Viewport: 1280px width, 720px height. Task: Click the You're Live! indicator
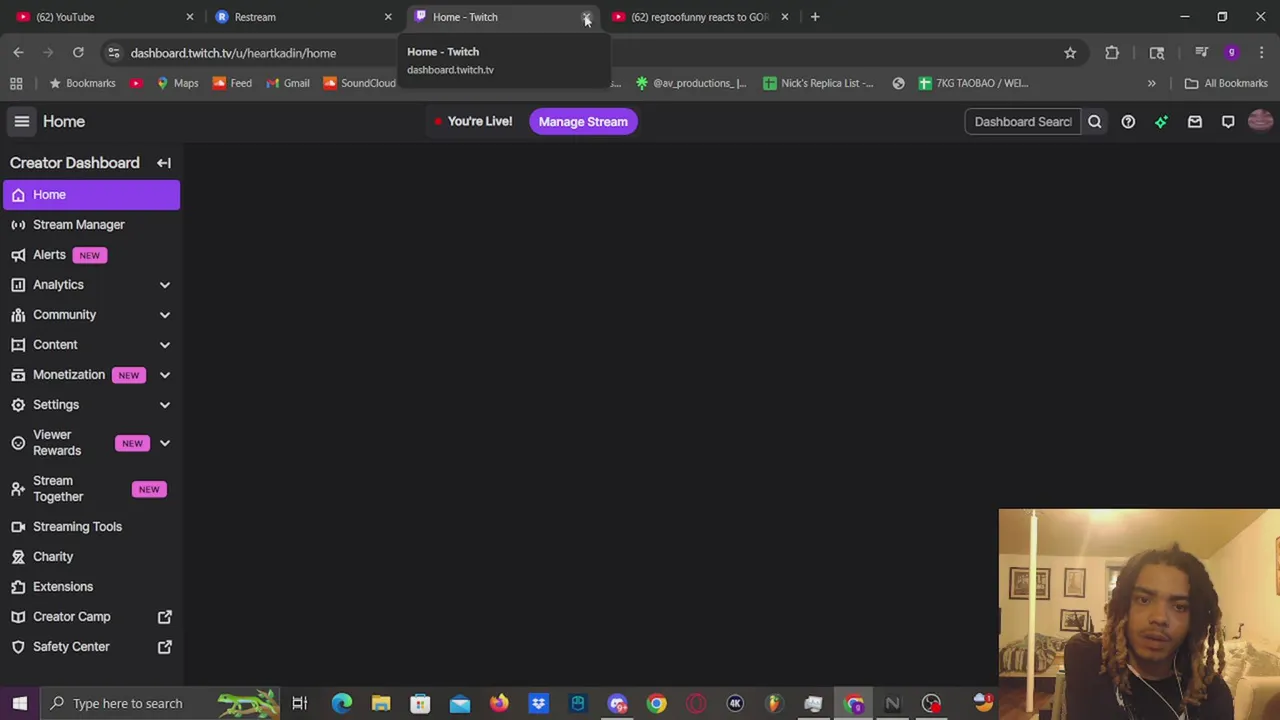473,122
